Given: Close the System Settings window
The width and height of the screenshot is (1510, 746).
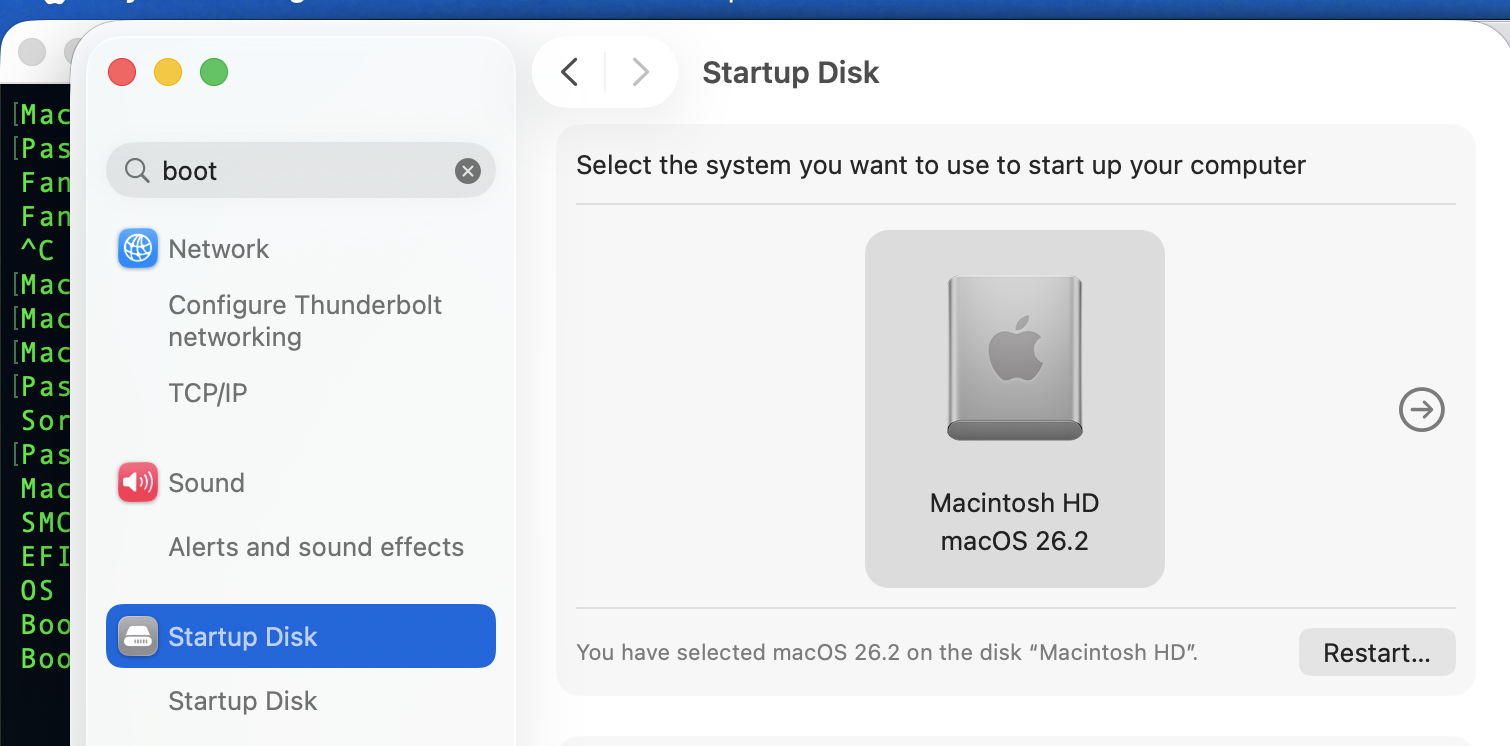Looking at the screenshot, I should click(x=122, y=72).
